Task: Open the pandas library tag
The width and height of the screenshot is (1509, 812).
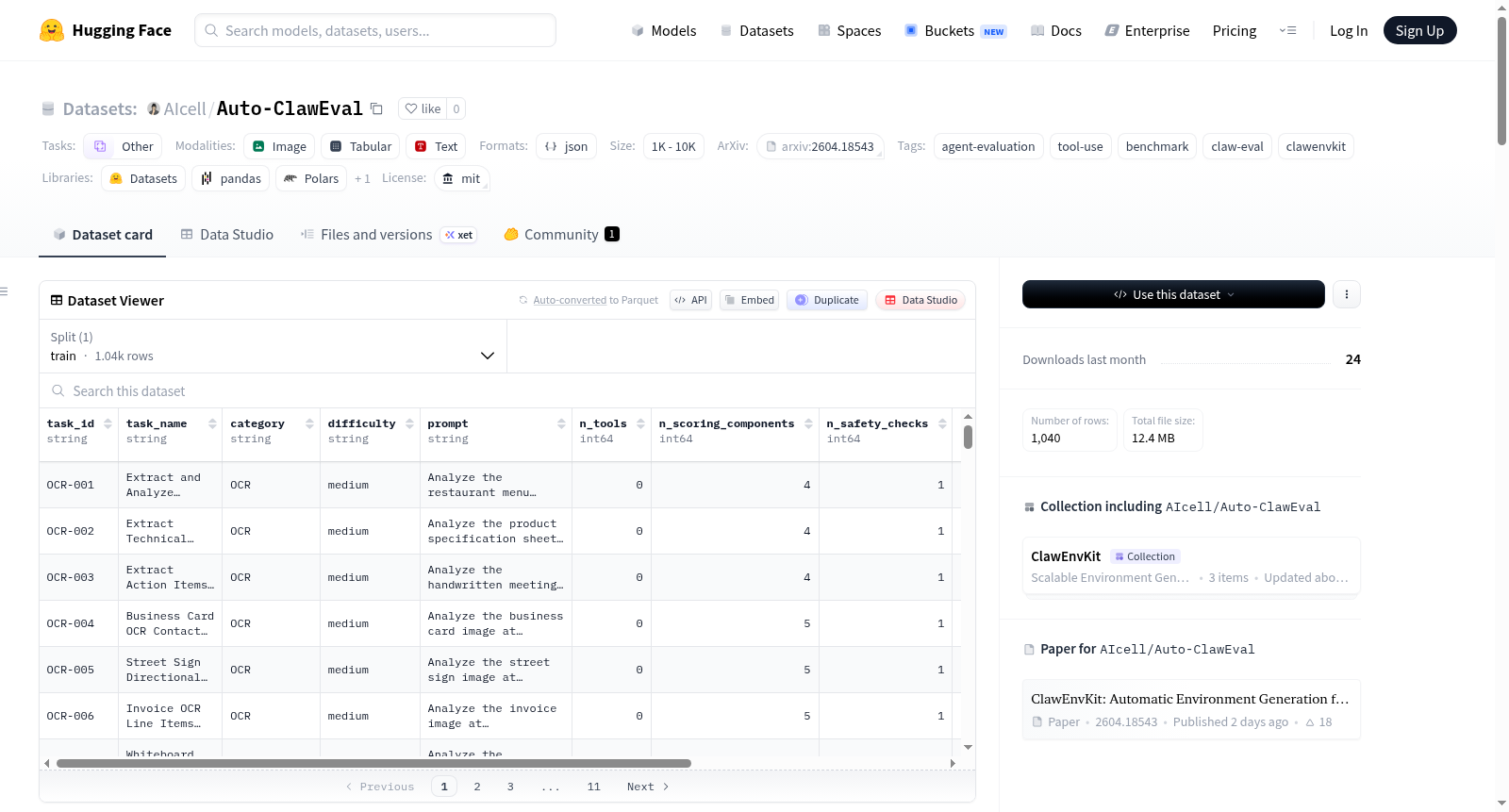Action: (231, 178)
